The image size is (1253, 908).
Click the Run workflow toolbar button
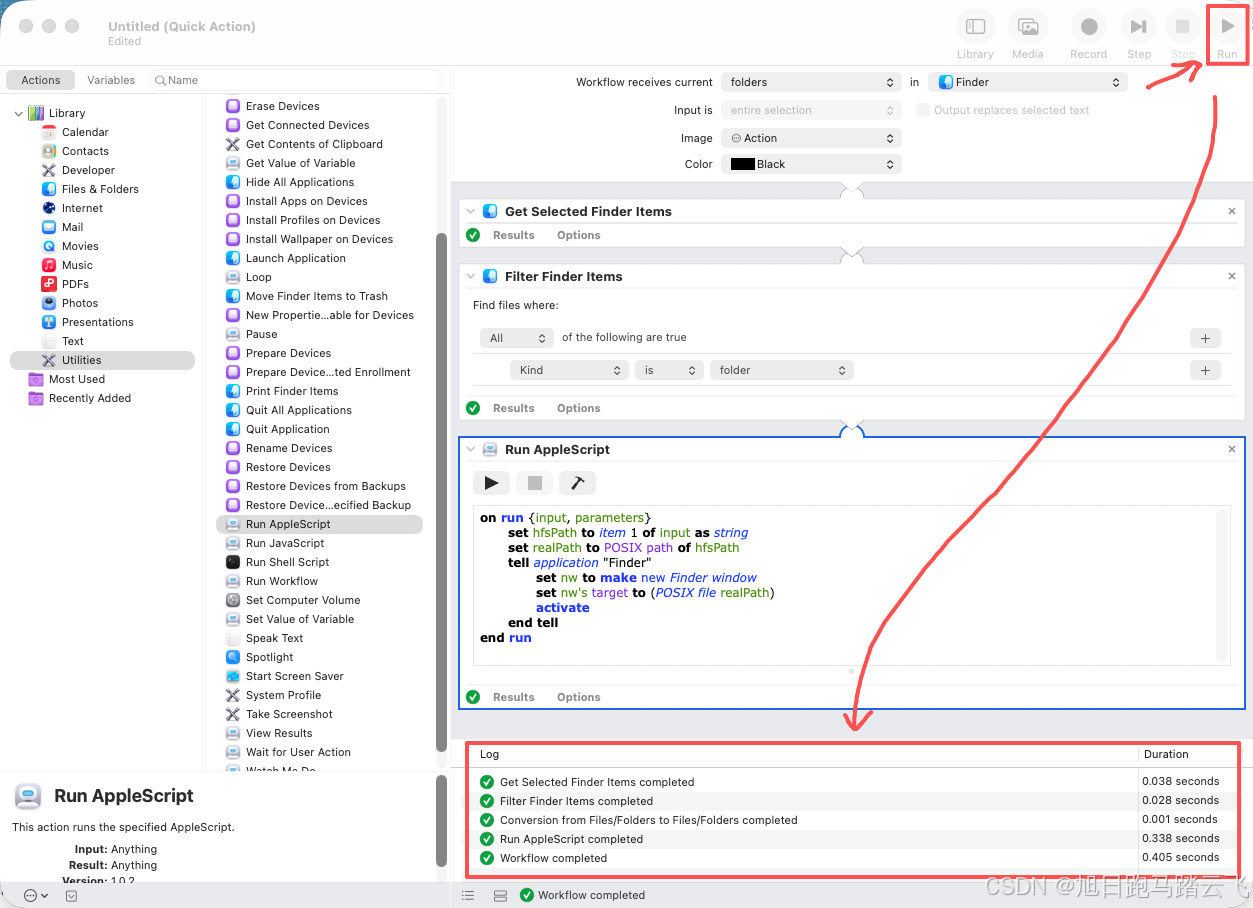[x=1227, y=28]
